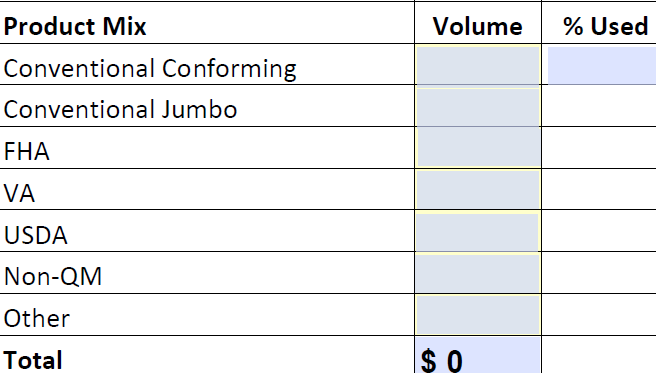Click the Product Mix header cell
This screenshot has width=656, height=373.
coord(75,26)
